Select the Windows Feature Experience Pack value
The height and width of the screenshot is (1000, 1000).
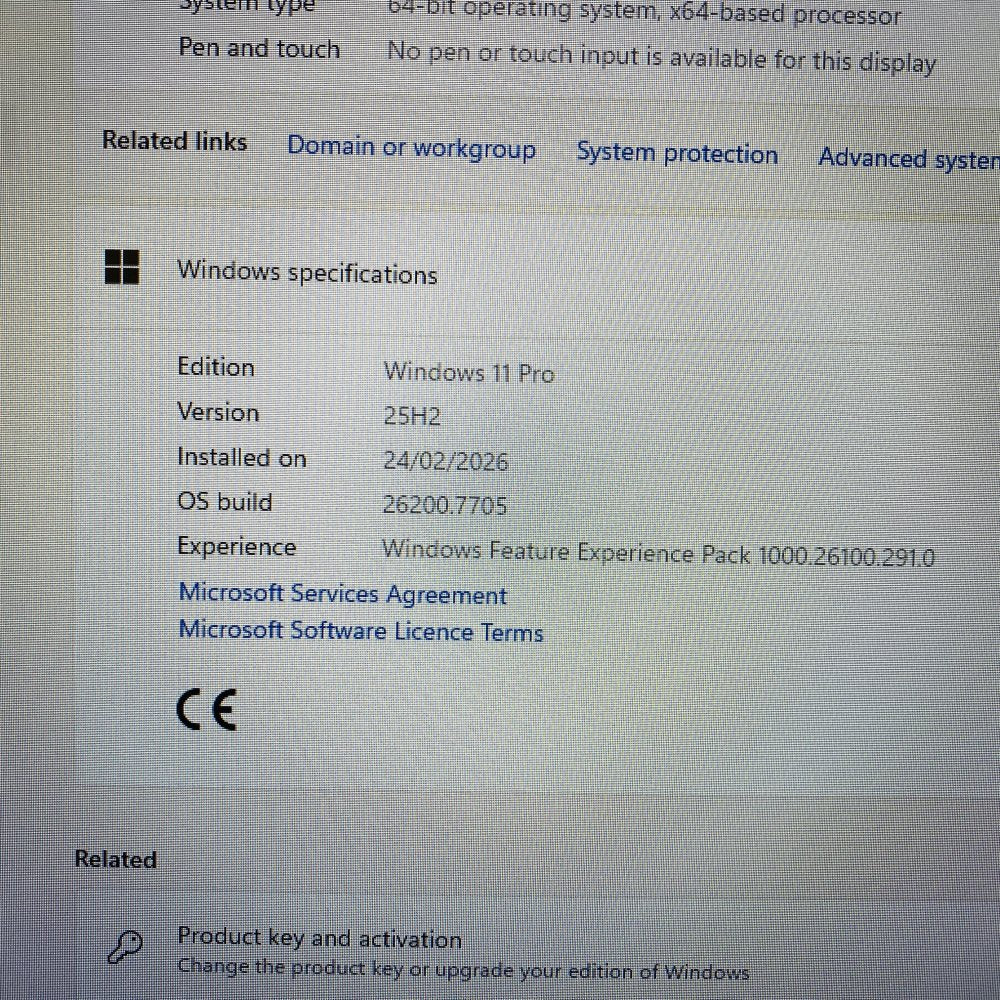[658, 553]
